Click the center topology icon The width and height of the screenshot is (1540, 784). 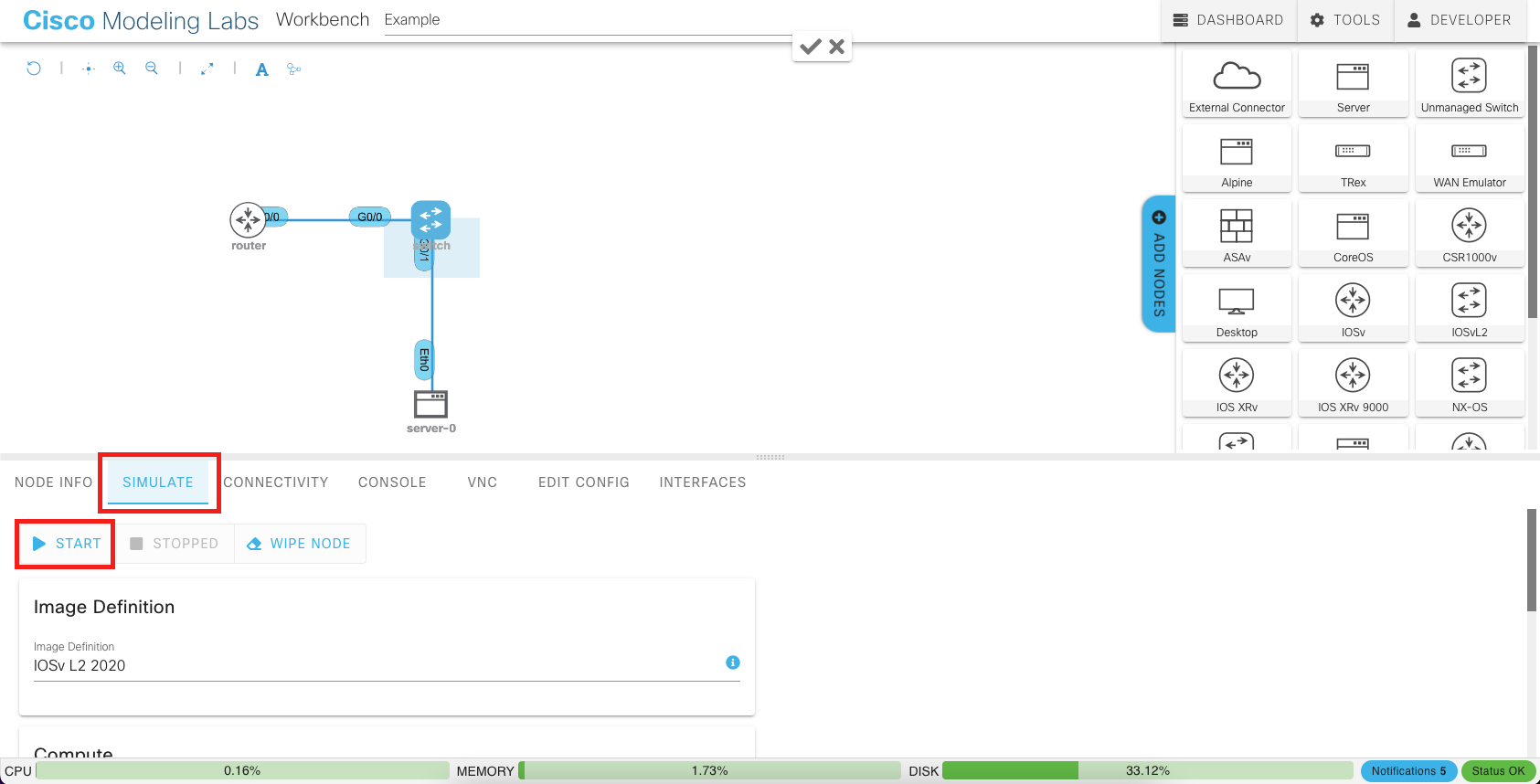point(89,69)
